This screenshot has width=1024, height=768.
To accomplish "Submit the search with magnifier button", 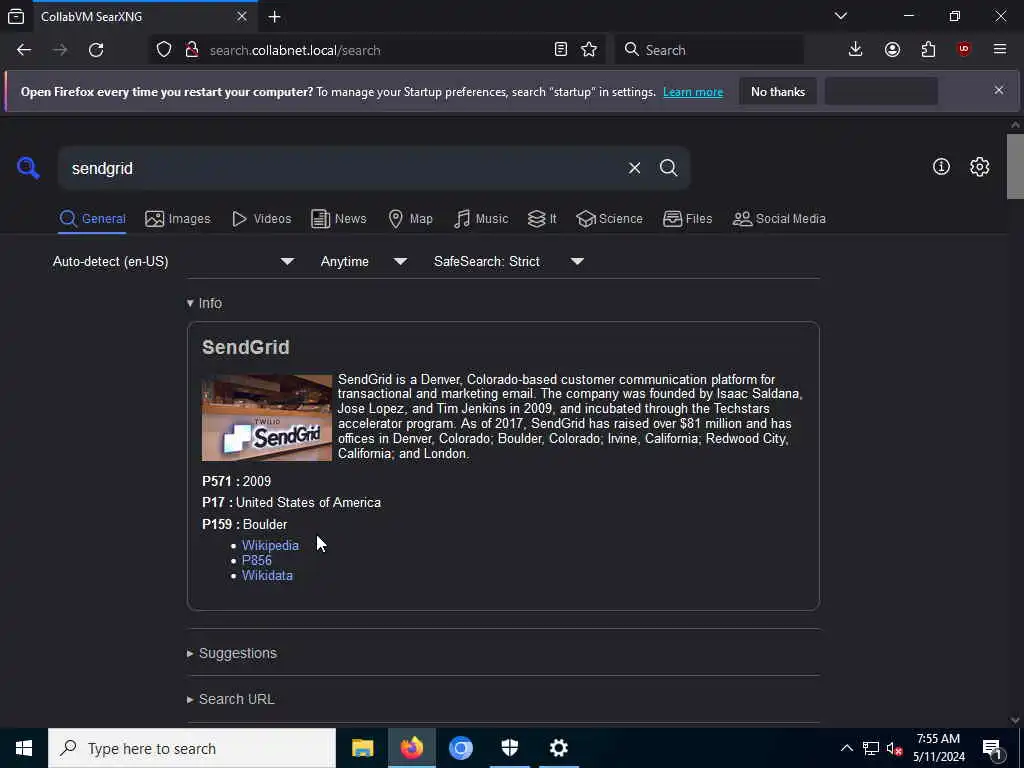I will 668,168.
